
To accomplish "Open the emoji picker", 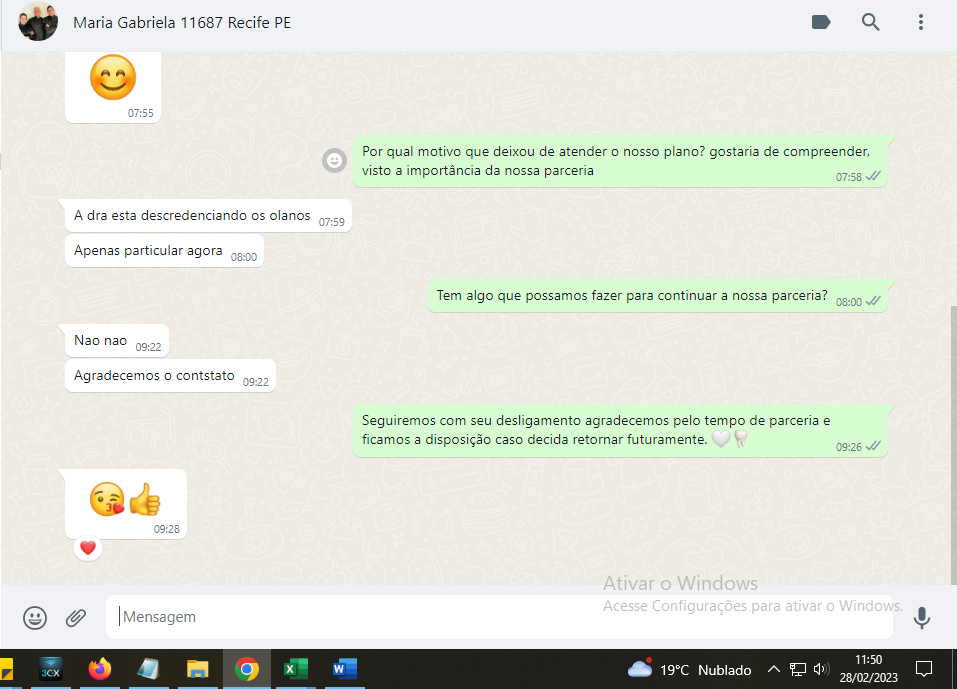I will (35, 618).
